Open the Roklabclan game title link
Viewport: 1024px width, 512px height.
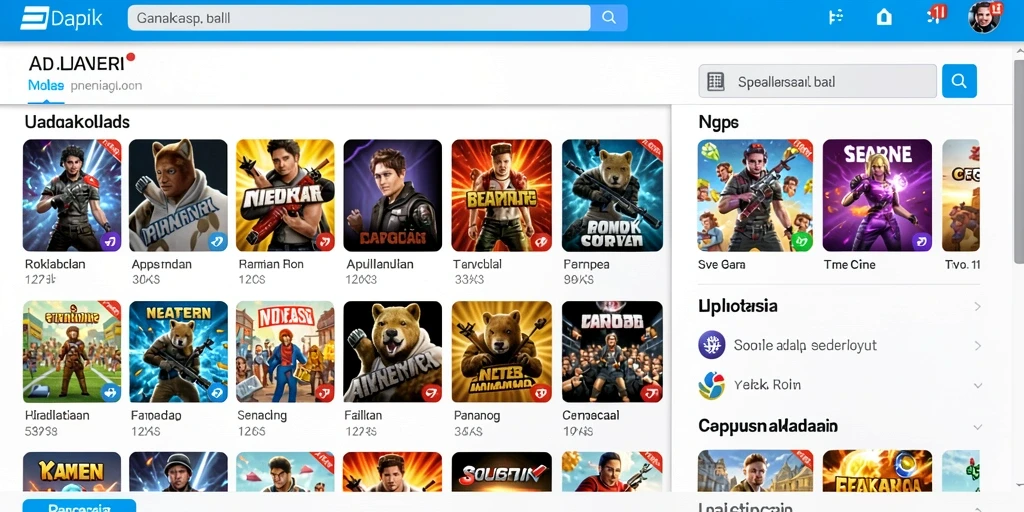[55, 264]
